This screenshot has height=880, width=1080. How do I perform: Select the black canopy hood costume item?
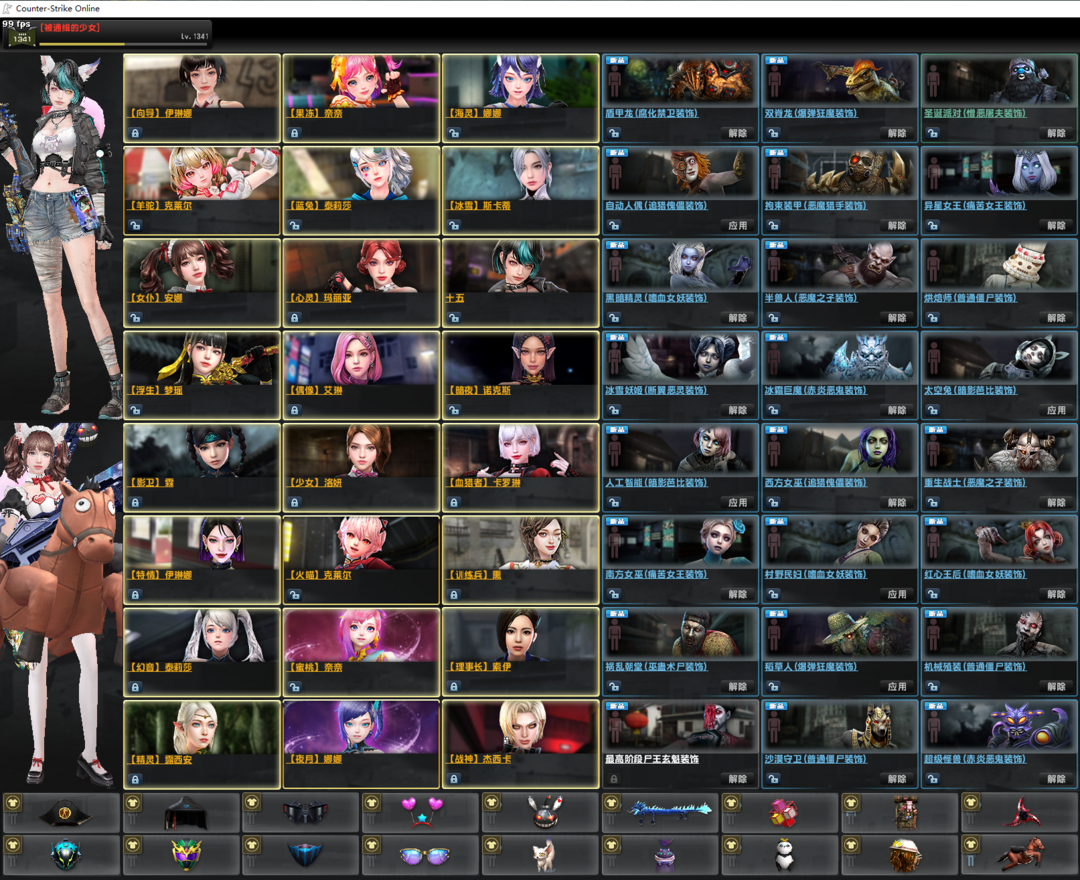[185, 813]
